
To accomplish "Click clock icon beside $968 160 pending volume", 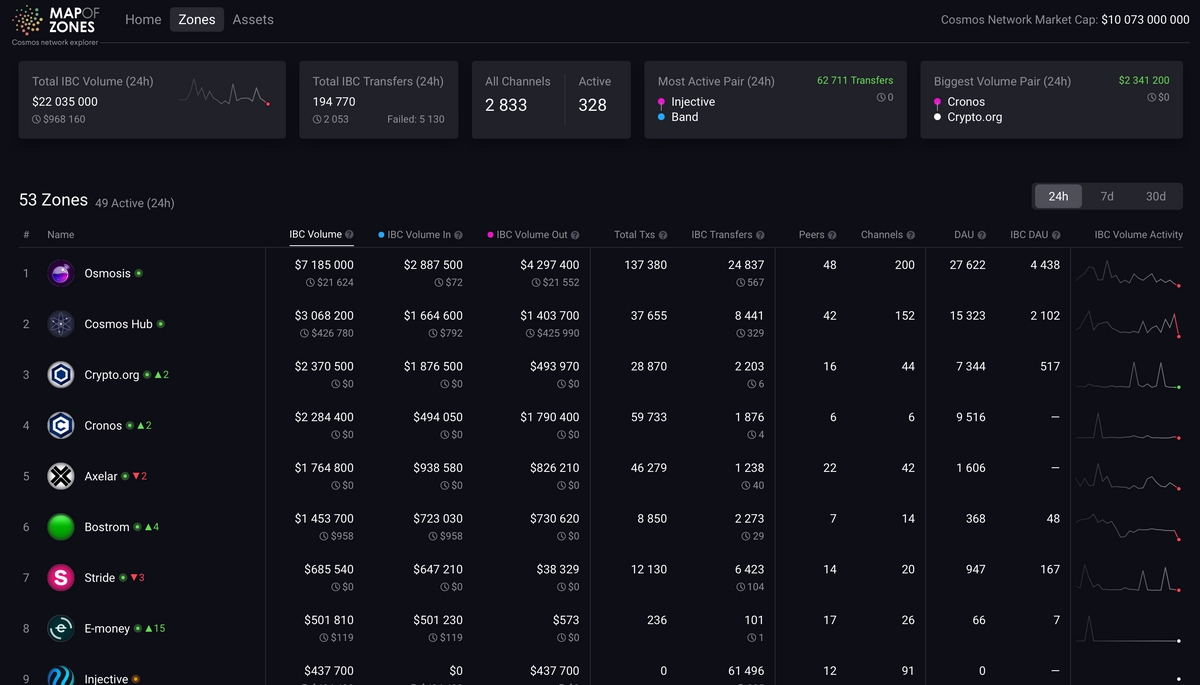I will [x=37, y=119].
